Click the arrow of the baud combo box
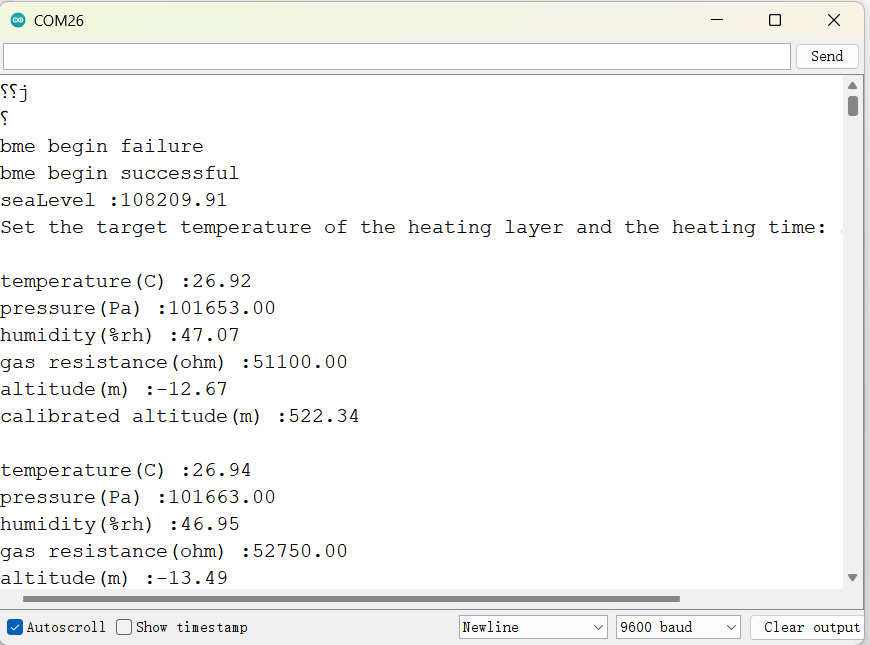Image resolution: width=870 pixels, height=645 pixels. 731,627
